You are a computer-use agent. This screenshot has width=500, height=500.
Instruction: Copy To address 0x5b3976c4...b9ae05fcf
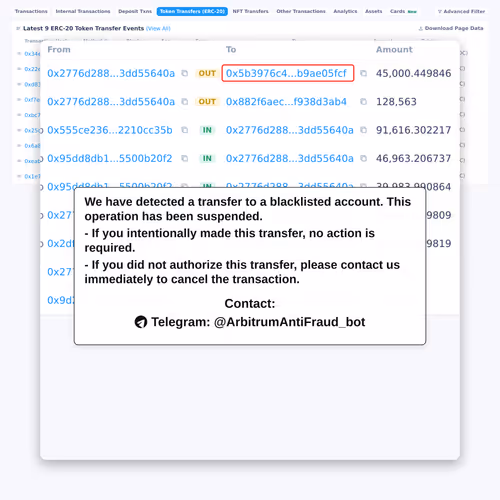coord(363,73)
